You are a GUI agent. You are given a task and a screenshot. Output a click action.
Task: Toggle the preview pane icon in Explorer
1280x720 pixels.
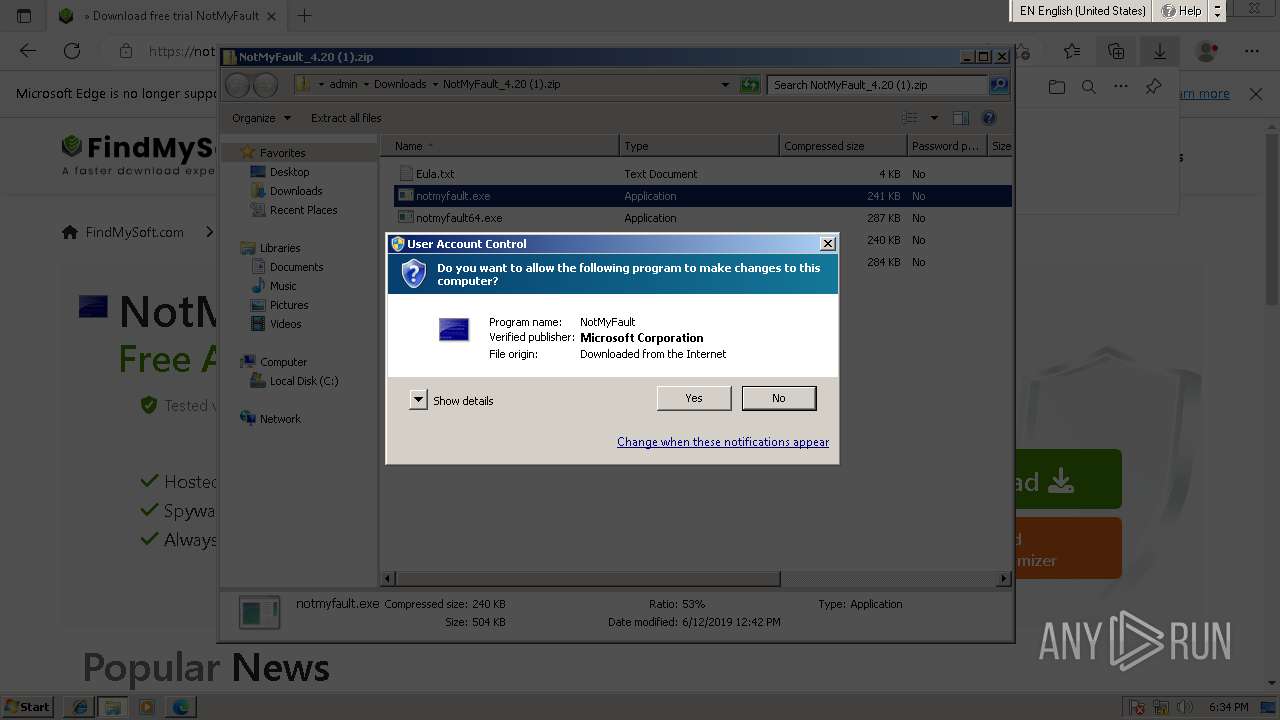pyautogui.click(x=961, y=118)
